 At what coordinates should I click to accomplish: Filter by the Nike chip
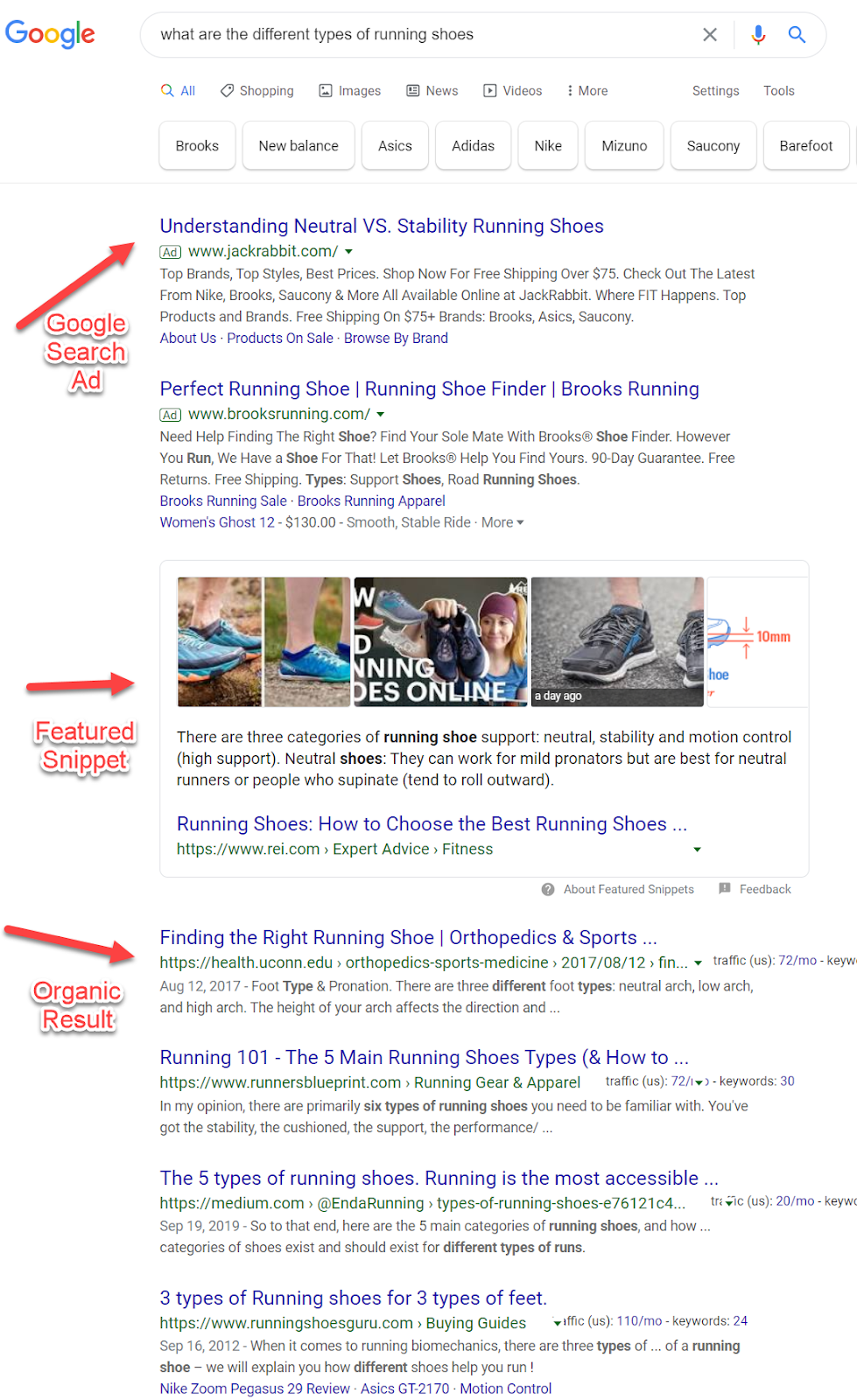point(548,145)
